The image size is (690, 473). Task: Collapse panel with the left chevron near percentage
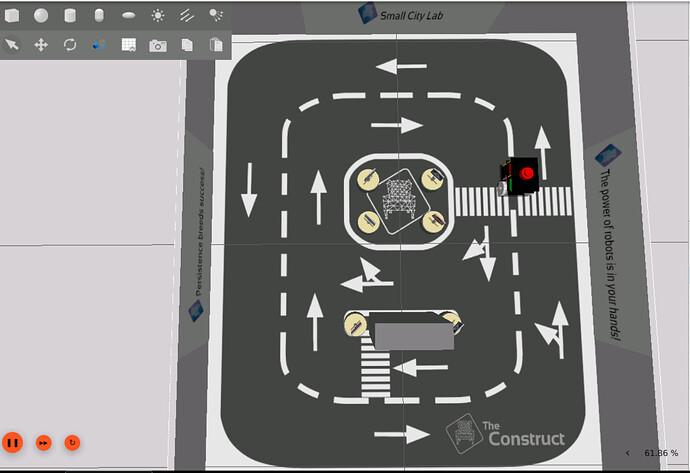tap(628, 453)
